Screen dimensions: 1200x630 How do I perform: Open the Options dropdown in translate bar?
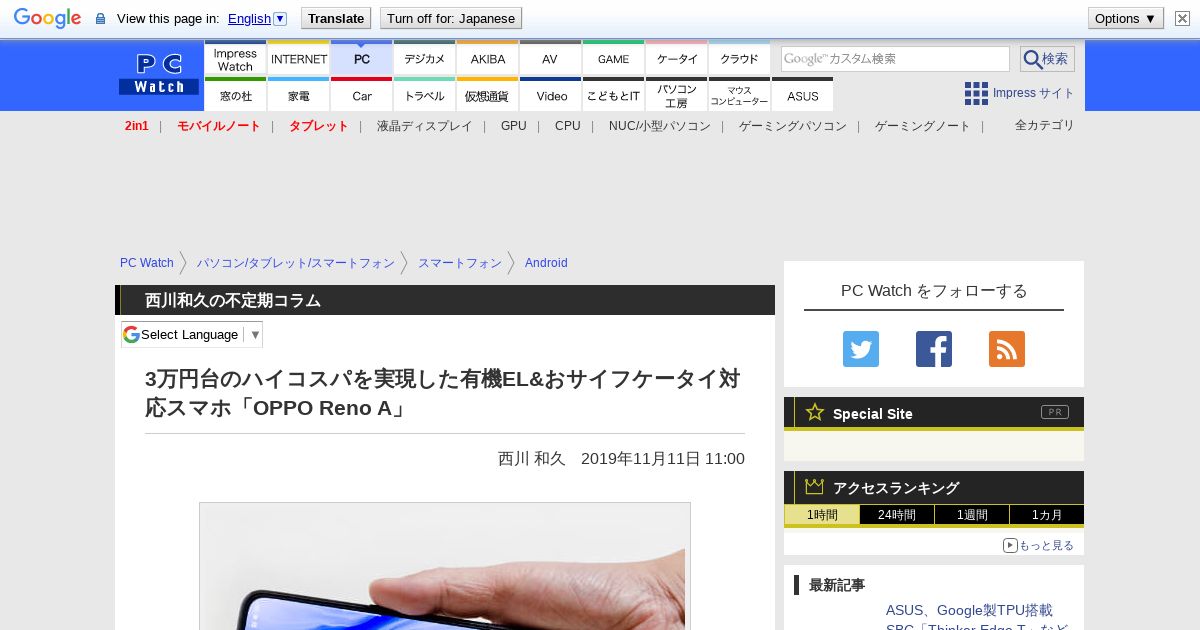(x=1126, y=18)
